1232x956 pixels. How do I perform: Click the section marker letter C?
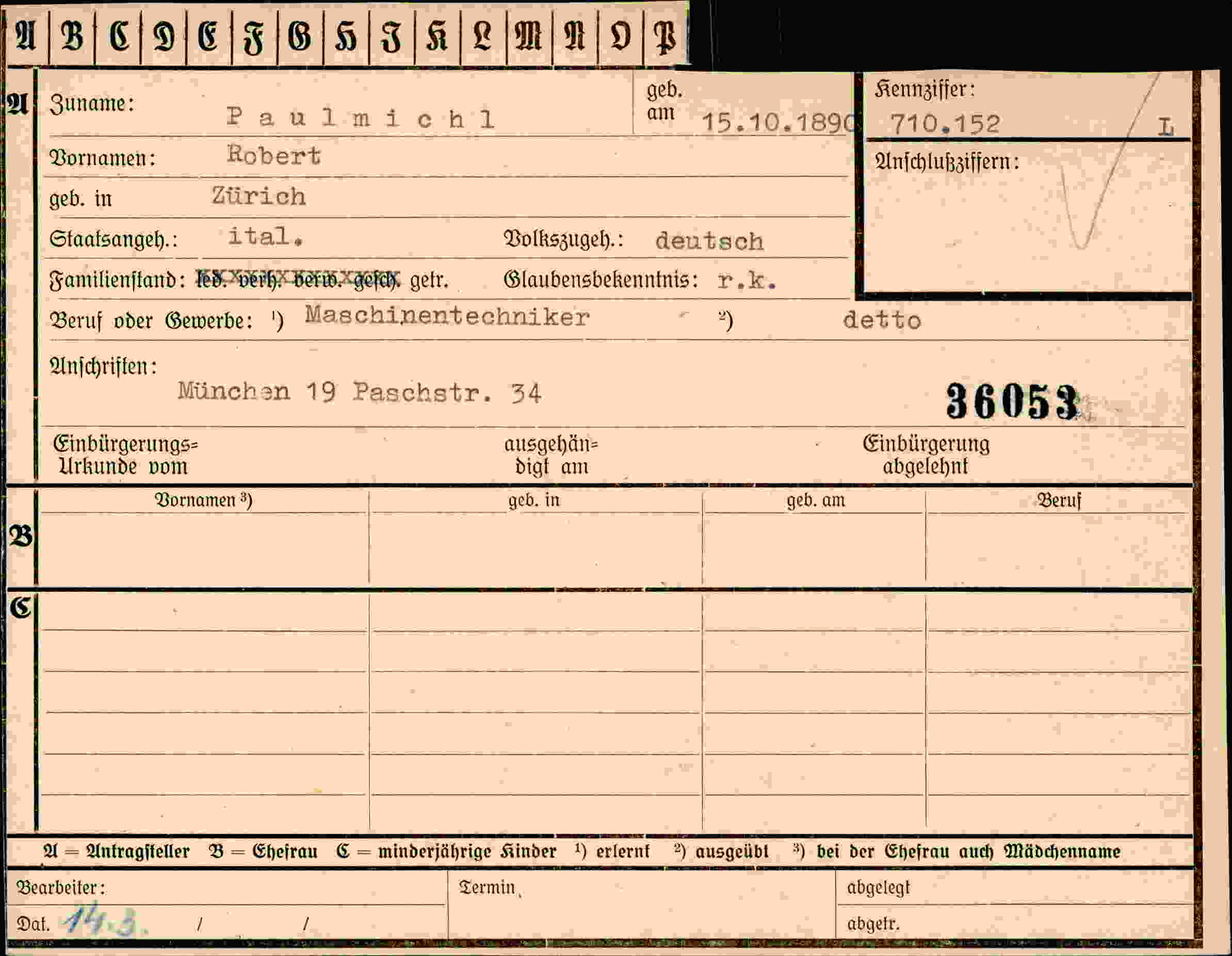pyautogui.click(x=20, y=607)
